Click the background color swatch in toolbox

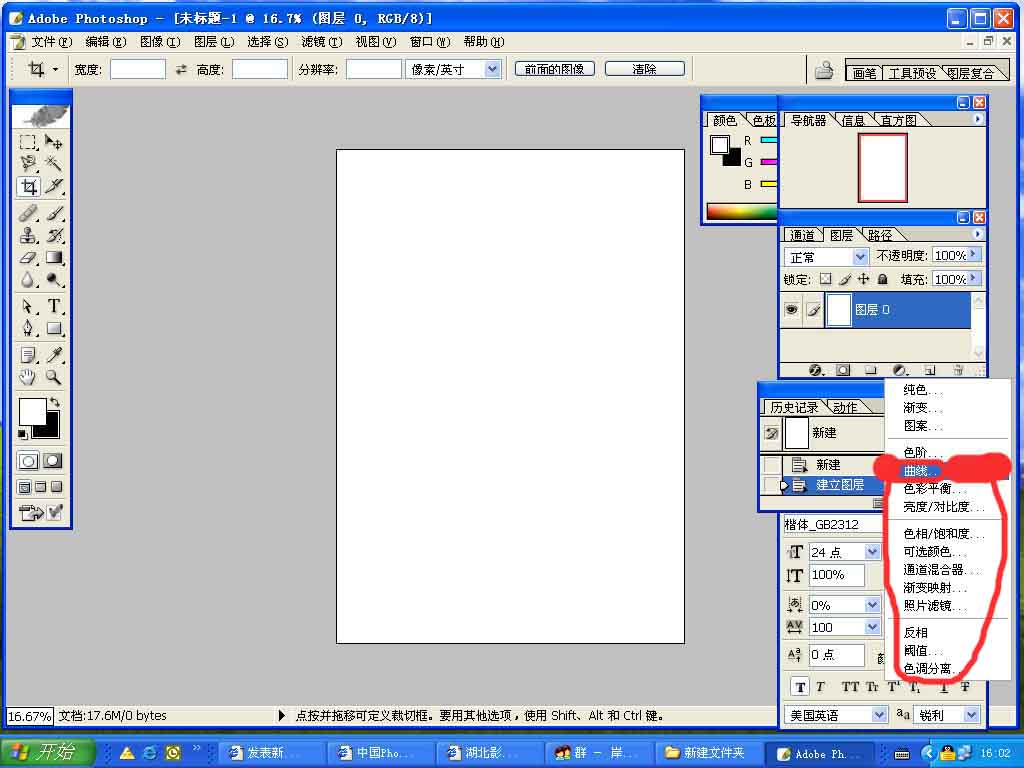tap(51, 429)
